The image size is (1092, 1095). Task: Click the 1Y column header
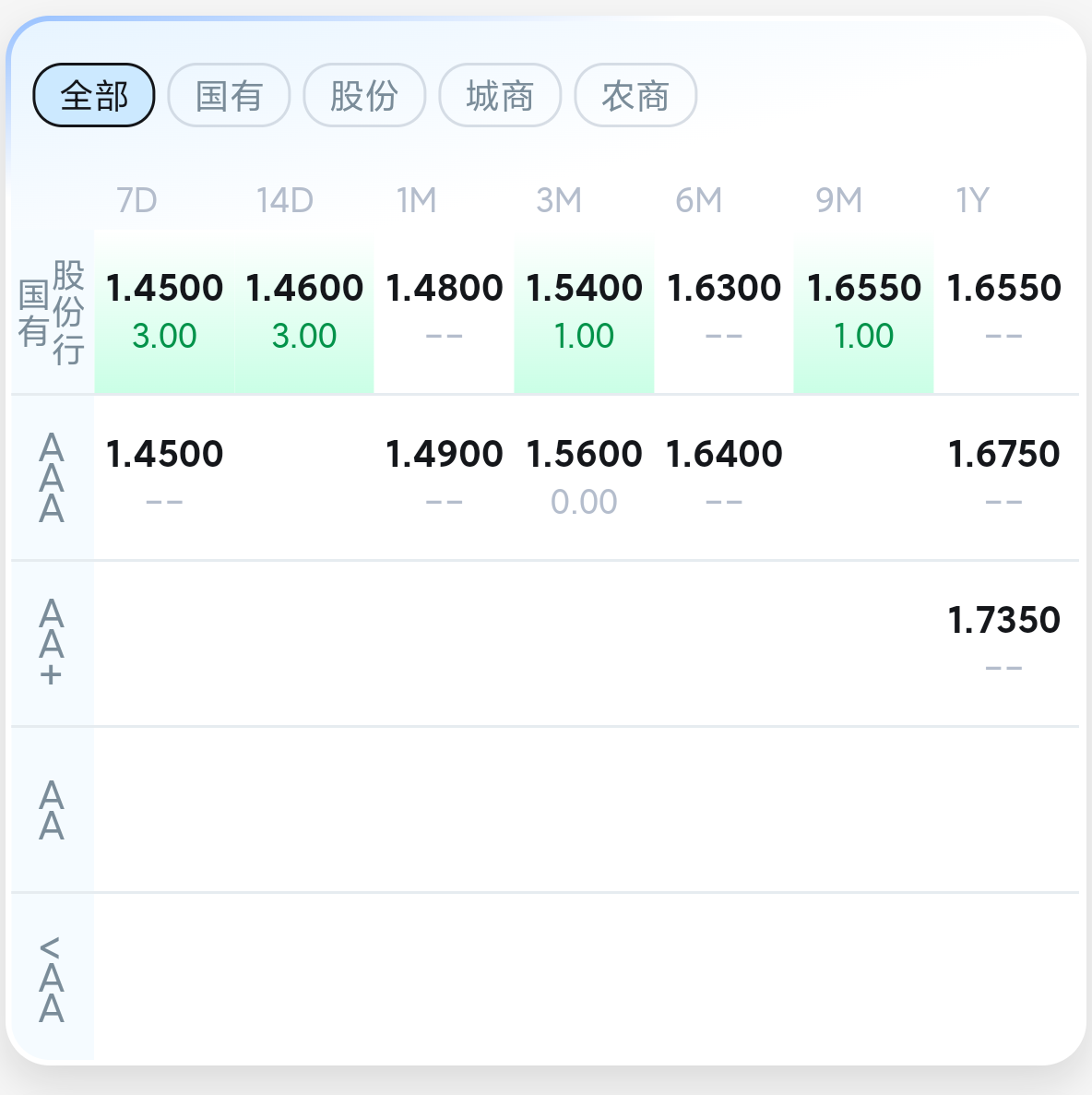972,200
